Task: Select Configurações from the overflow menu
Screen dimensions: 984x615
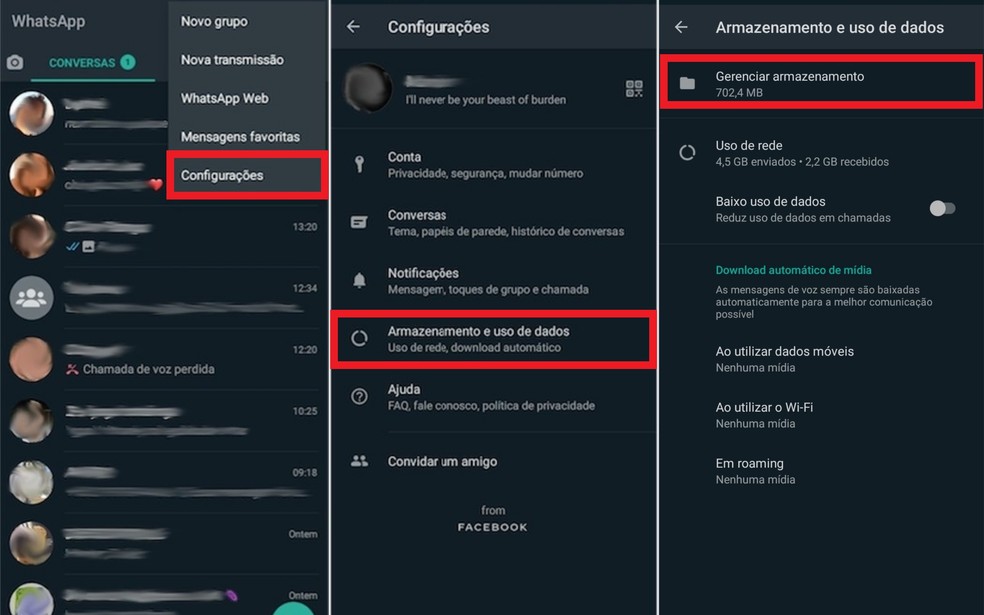Action: 222,176
